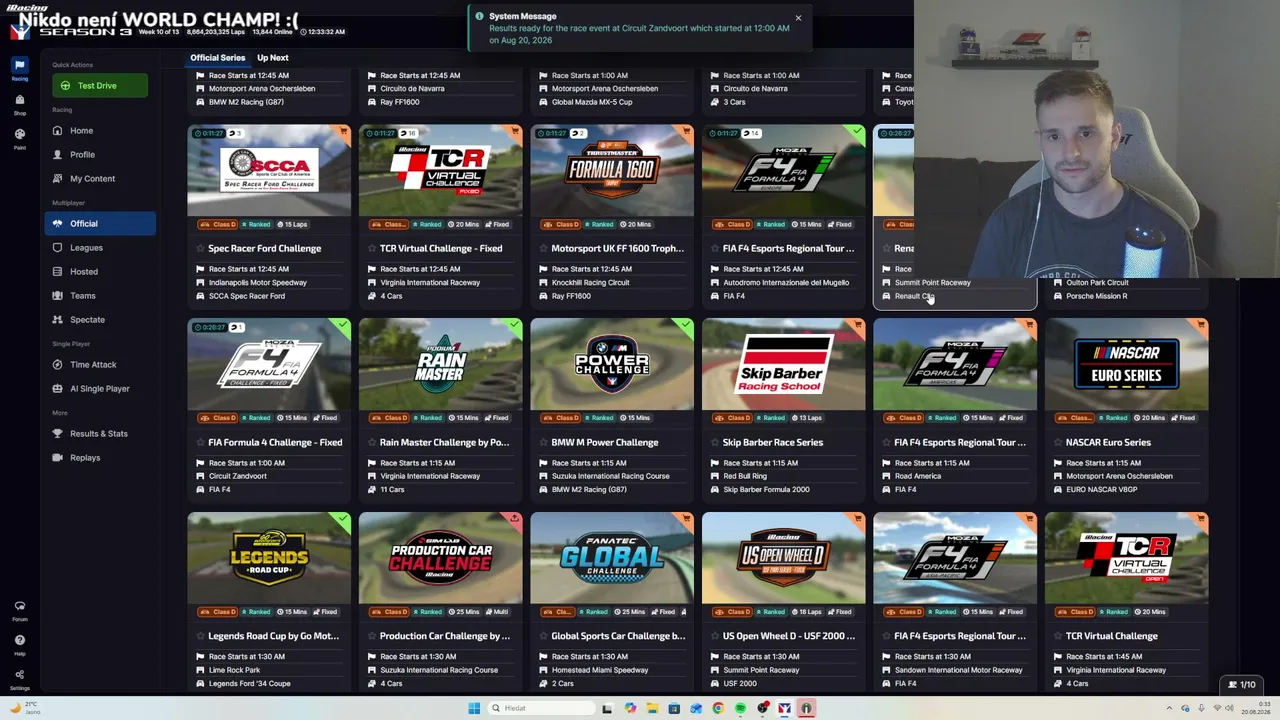Star the Rain Master Challenge series
Image resolution: width=1280 pixels, height=720 pixels.
pyautogui.click(x=372, y=442)
